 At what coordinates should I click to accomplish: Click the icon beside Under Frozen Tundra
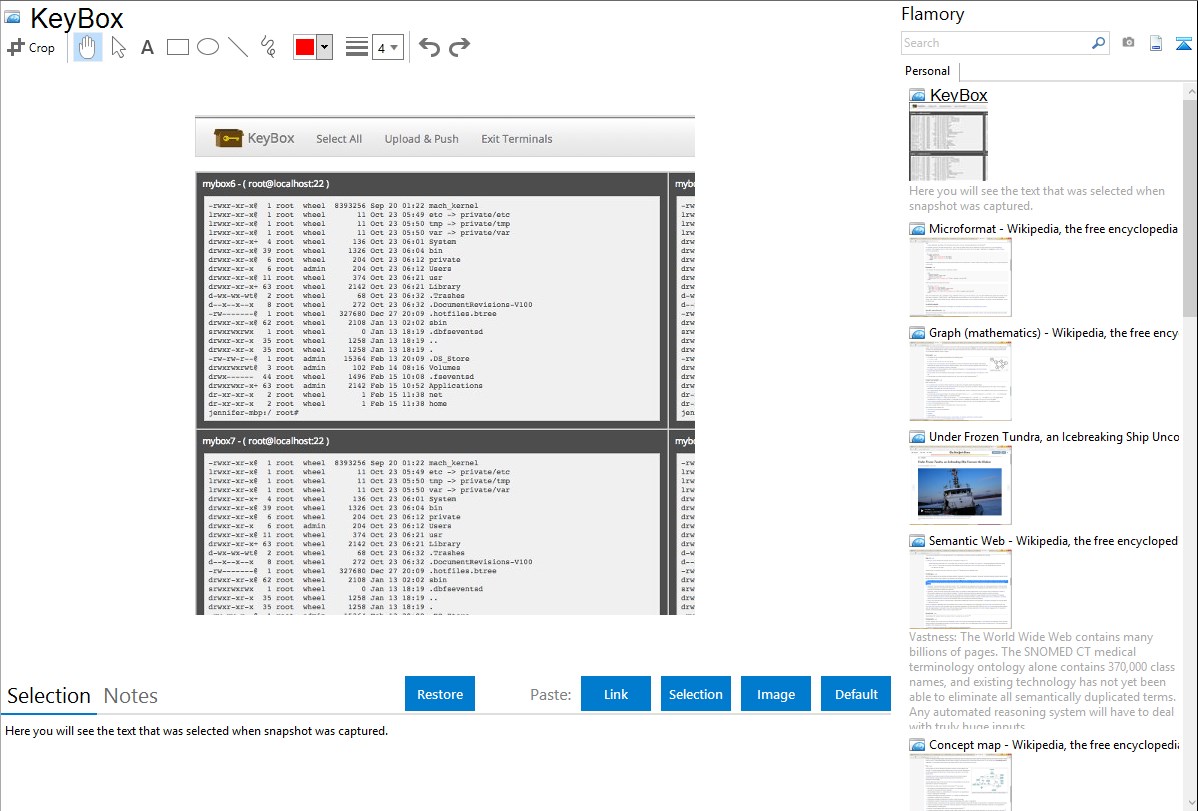[x=917, y=437]
